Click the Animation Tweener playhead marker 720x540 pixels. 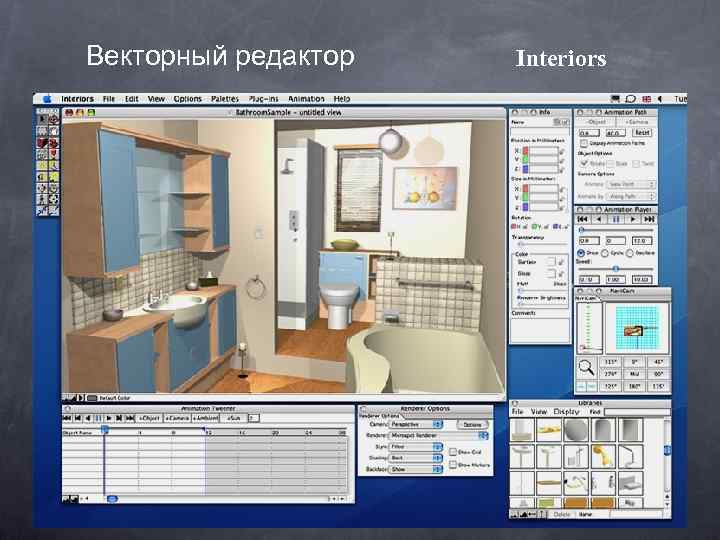pos(105,430)
